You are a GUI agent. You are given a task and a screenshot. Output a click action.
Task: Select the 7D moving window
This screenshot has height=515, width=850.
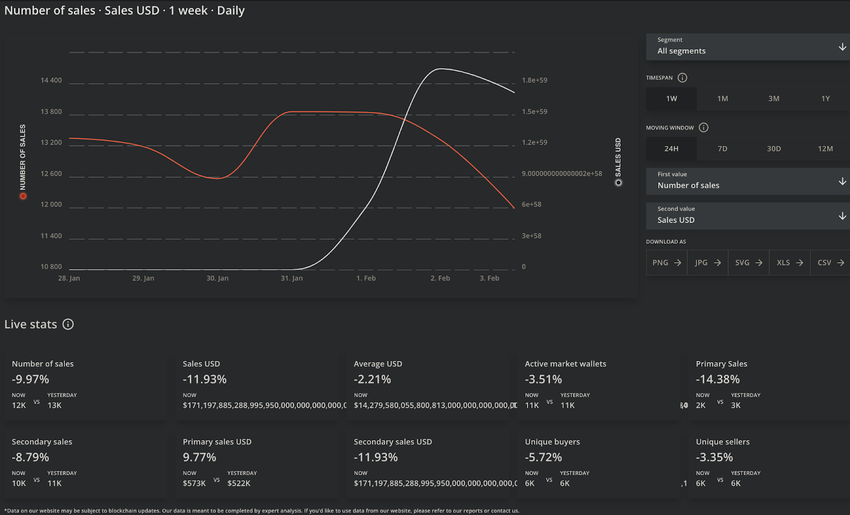pos(723,149)
